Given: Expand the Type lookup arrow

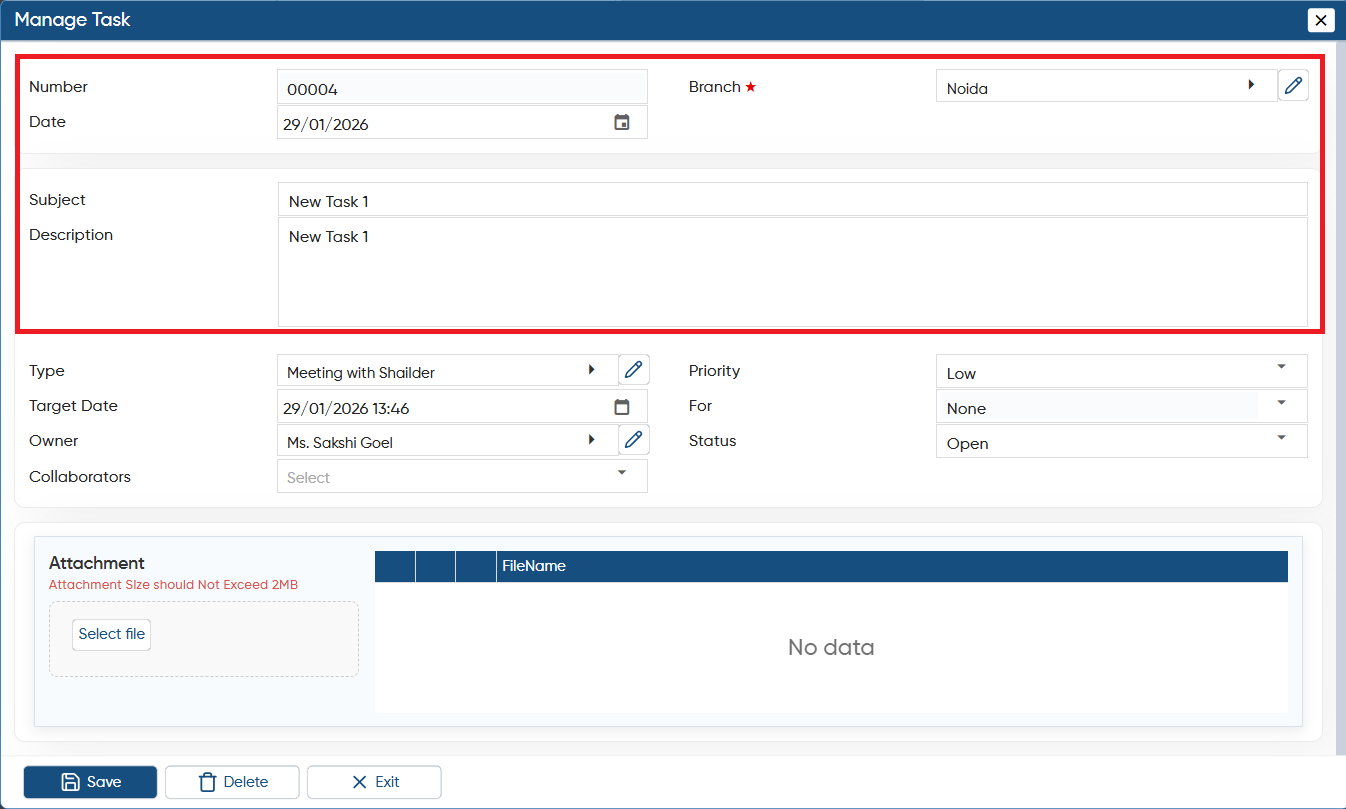Looking at the screenshot, I should 592,370.
